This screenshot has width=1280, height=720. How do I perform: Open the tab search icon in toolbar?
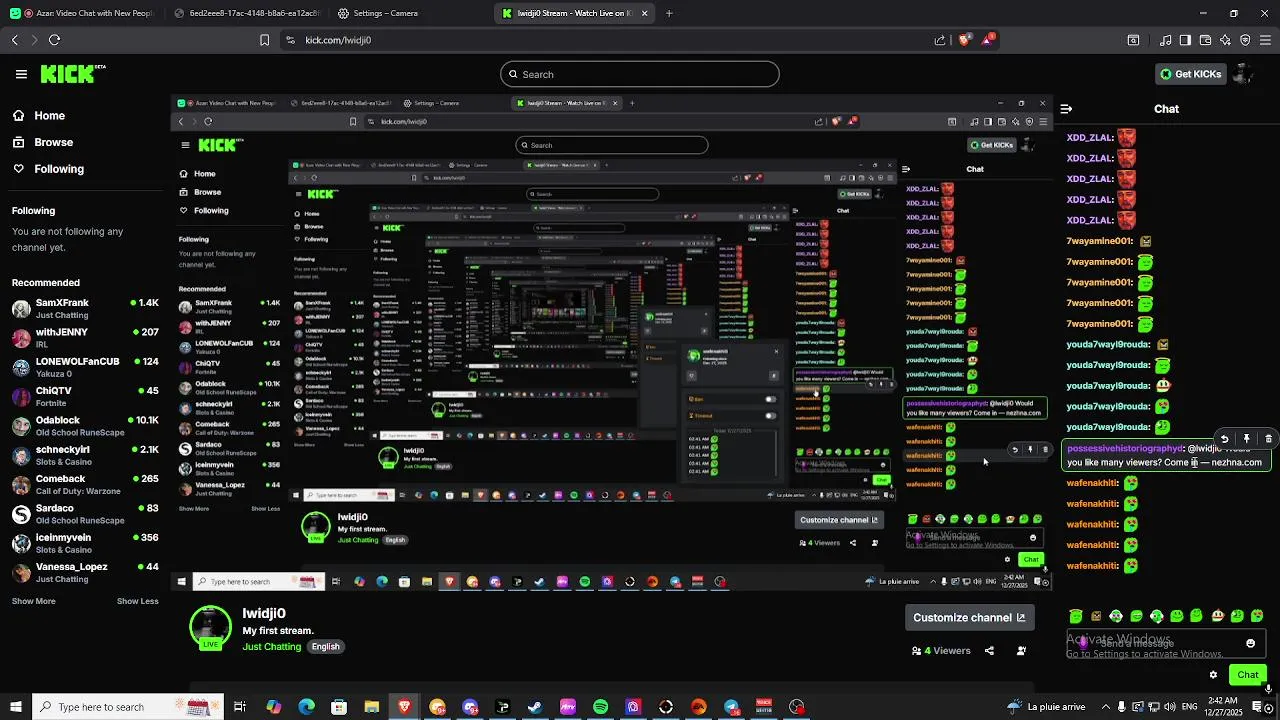click(1133, 40)
